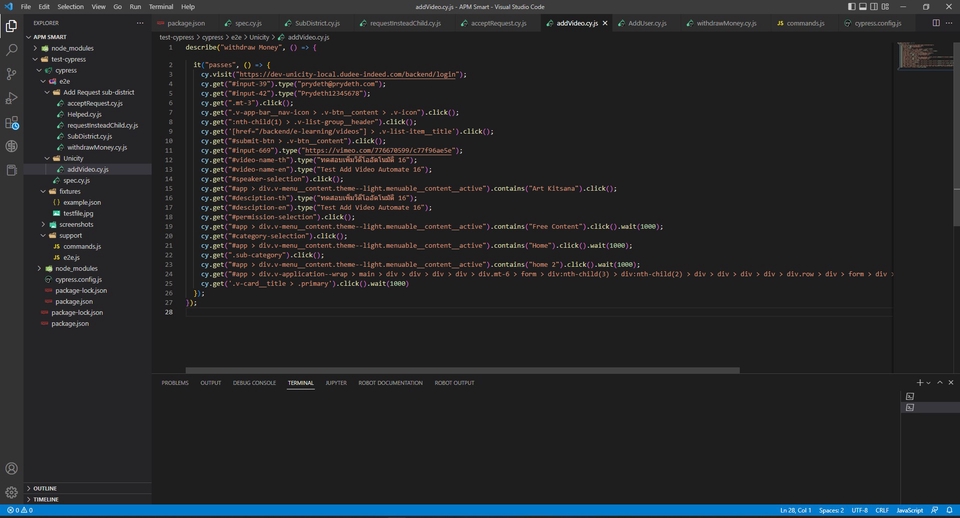The height and width of the screenshot is (518, 960).
Task: Open the ROBOT OUTPUT panel tab
Action: (454, 383)
